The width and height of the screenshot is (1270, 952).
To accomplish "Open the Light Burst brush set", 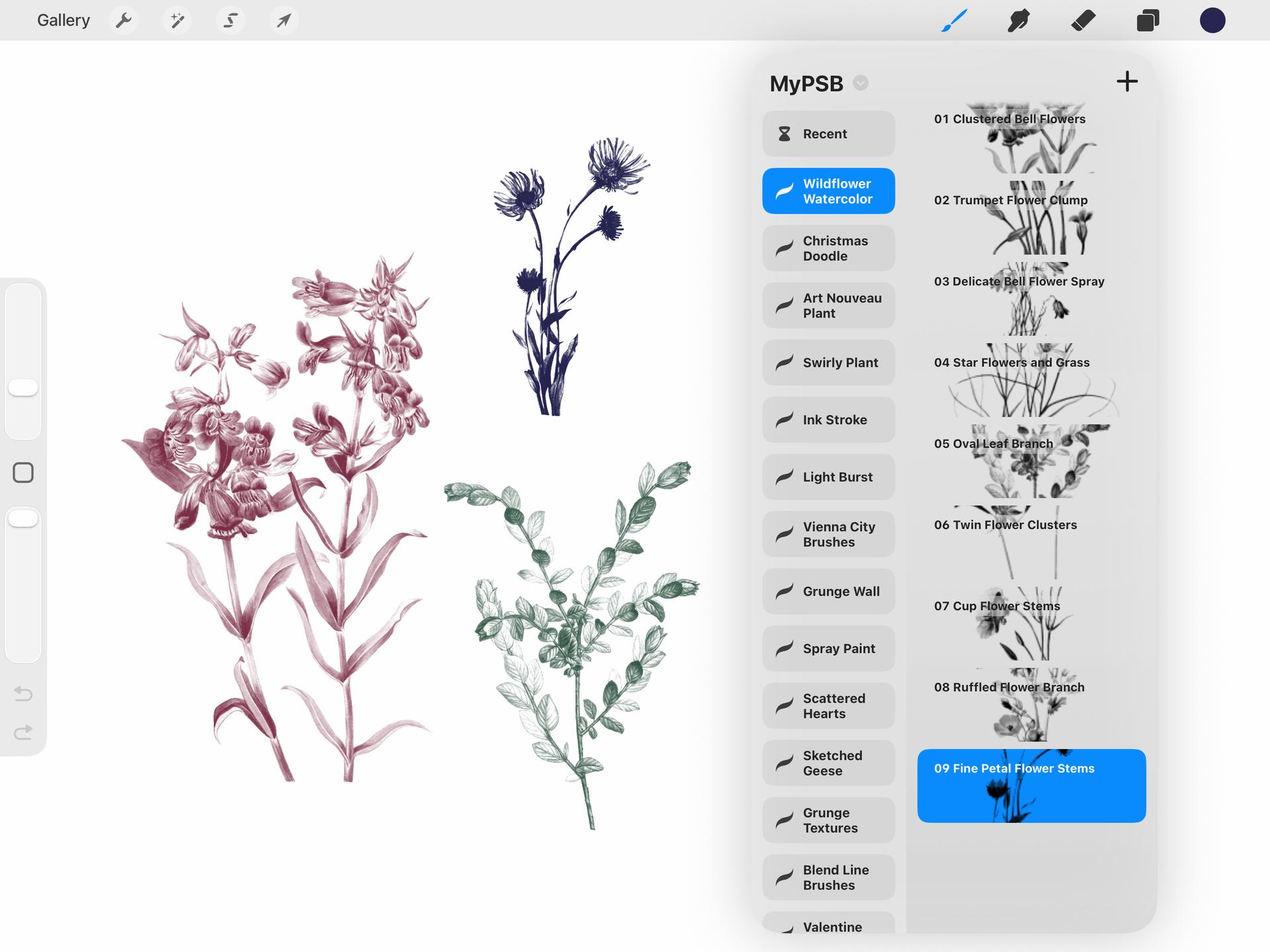I will click(828, 477).
